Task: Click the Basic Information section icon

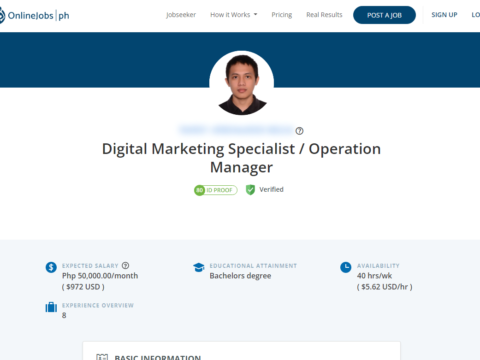Action: tap(102, 357)
